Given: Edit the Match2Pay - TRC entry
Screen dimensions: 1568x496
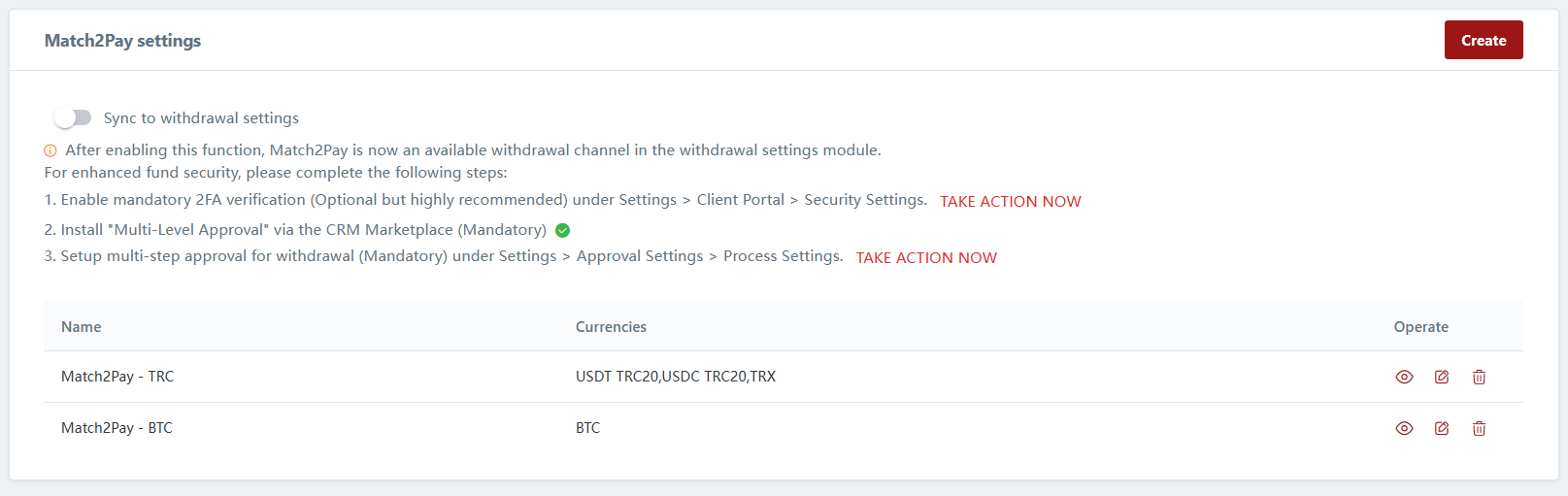Looking at the screenshot, I should click(x=1442, y=377).
